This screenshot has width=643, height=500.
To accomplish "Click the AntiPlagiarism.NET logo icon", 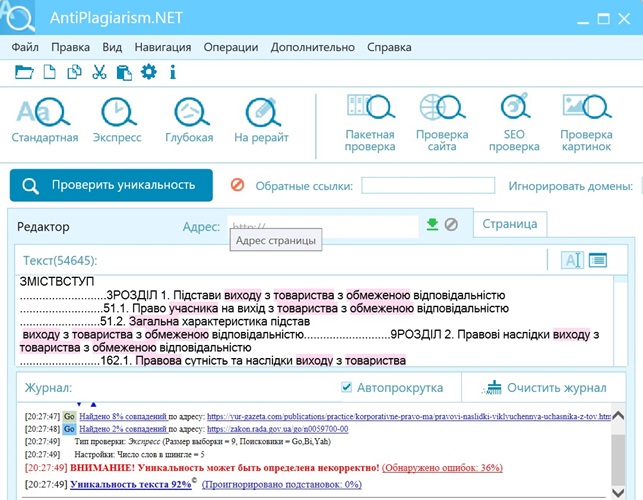I will pos(17,17).
